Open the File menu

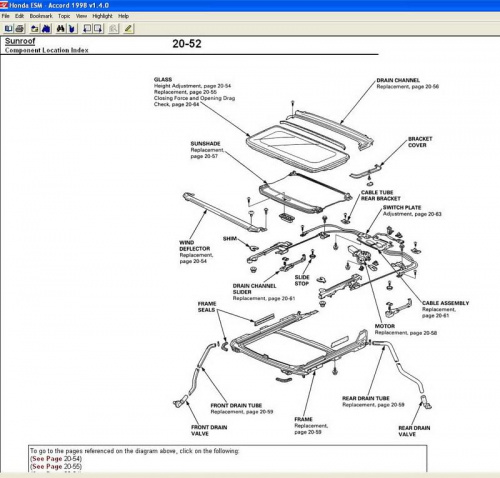(x=6, y=16)
